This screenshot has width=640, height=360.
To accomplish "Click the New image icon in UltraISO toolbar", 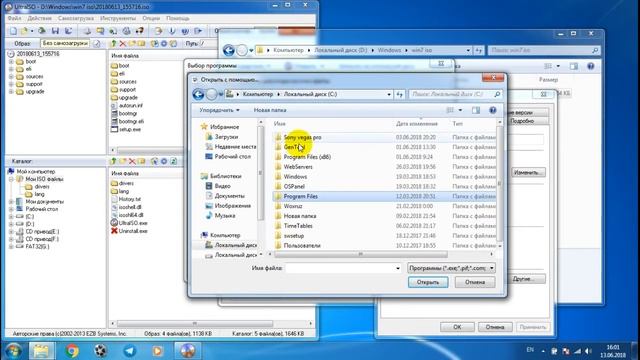I will pos(13,31).
